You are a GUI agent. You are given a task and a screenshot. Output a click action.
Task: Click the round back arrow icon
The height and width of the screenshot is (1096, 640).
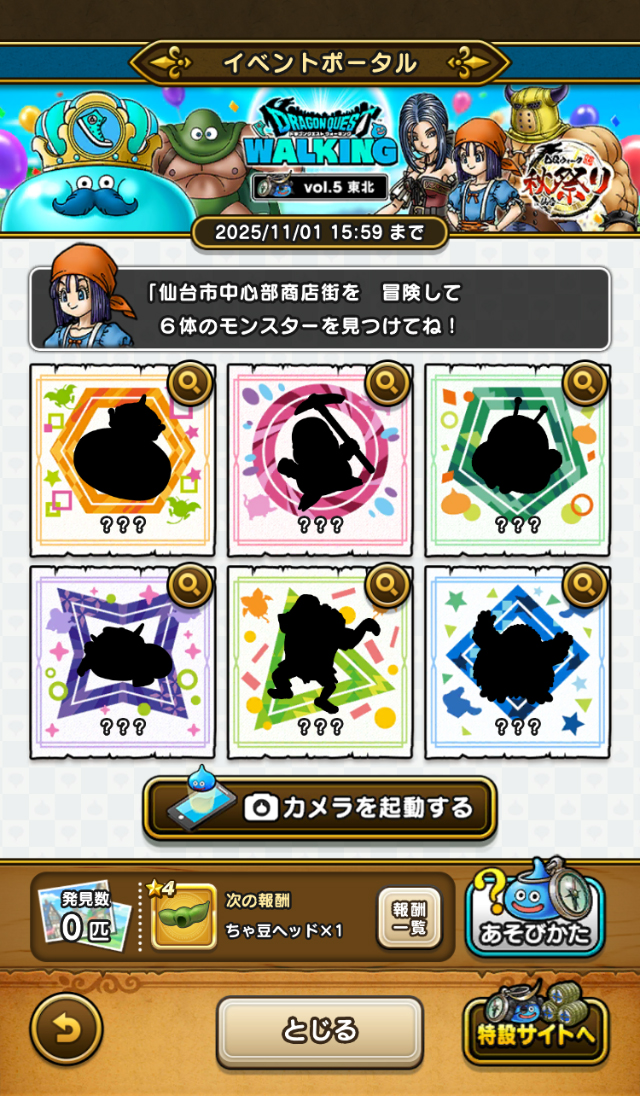tap(66, 1028)
